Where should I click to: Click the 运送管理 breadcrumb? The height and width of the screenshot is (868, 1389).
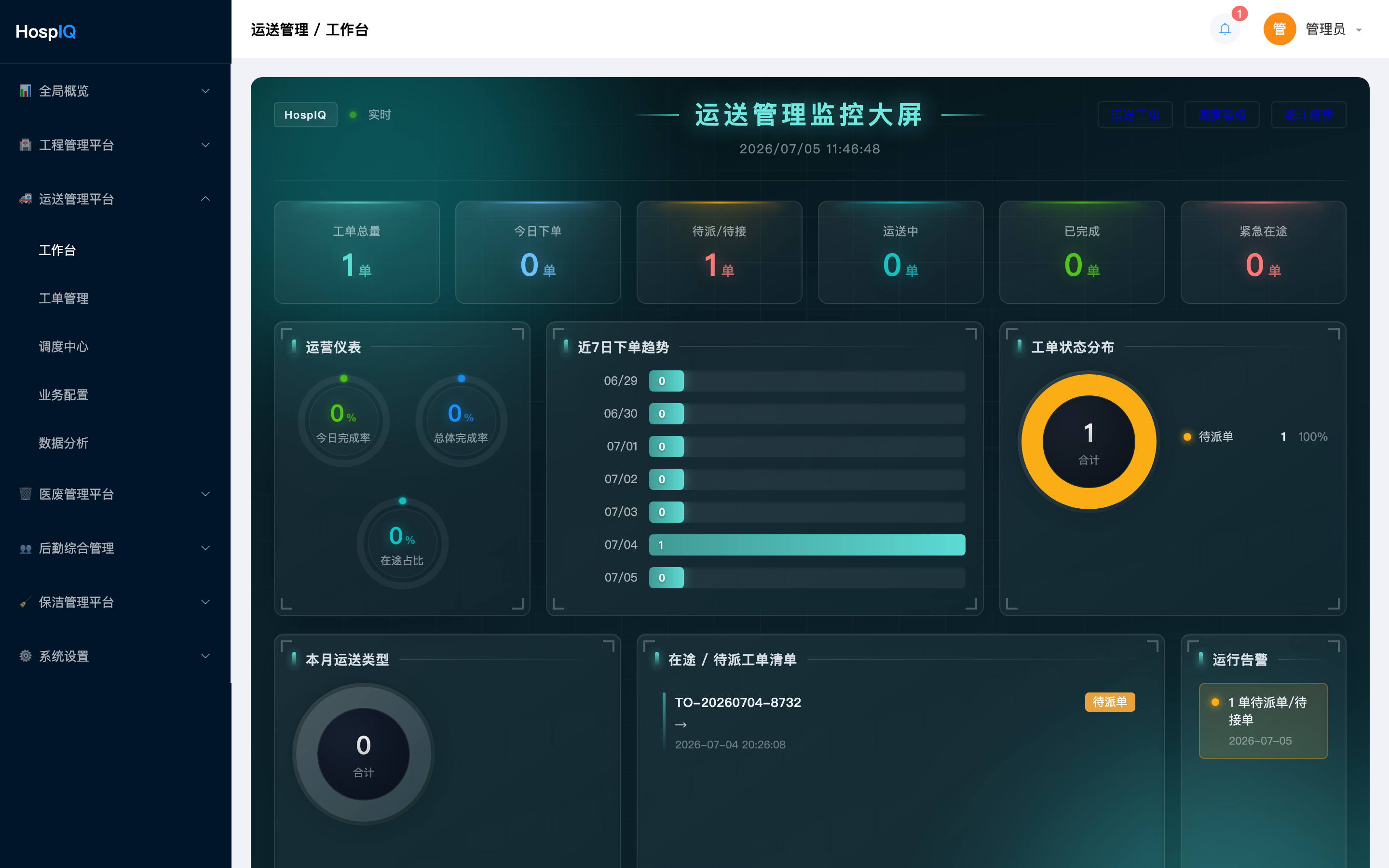click(x=280, y=30)
